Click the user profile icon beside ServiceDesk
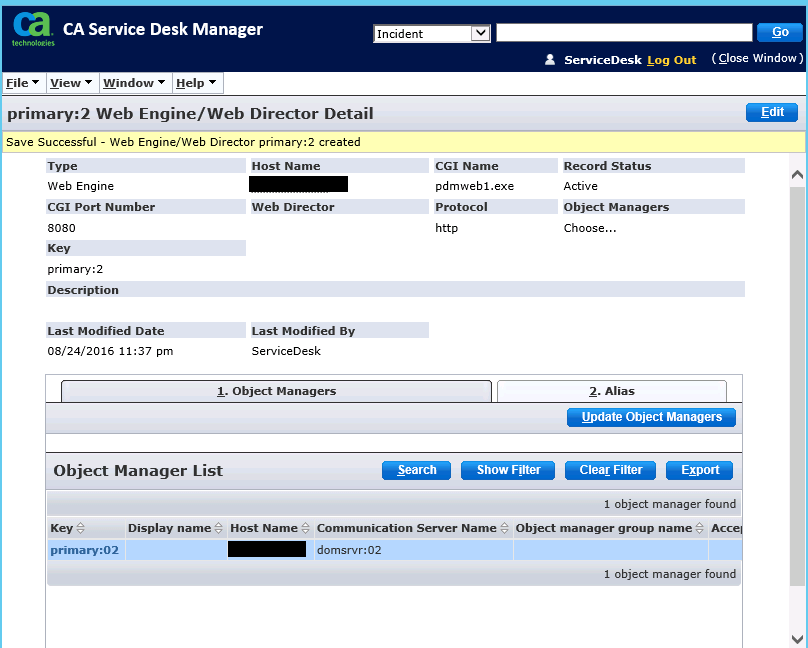This screenshot has height=648, width=808. click(550, 60)
